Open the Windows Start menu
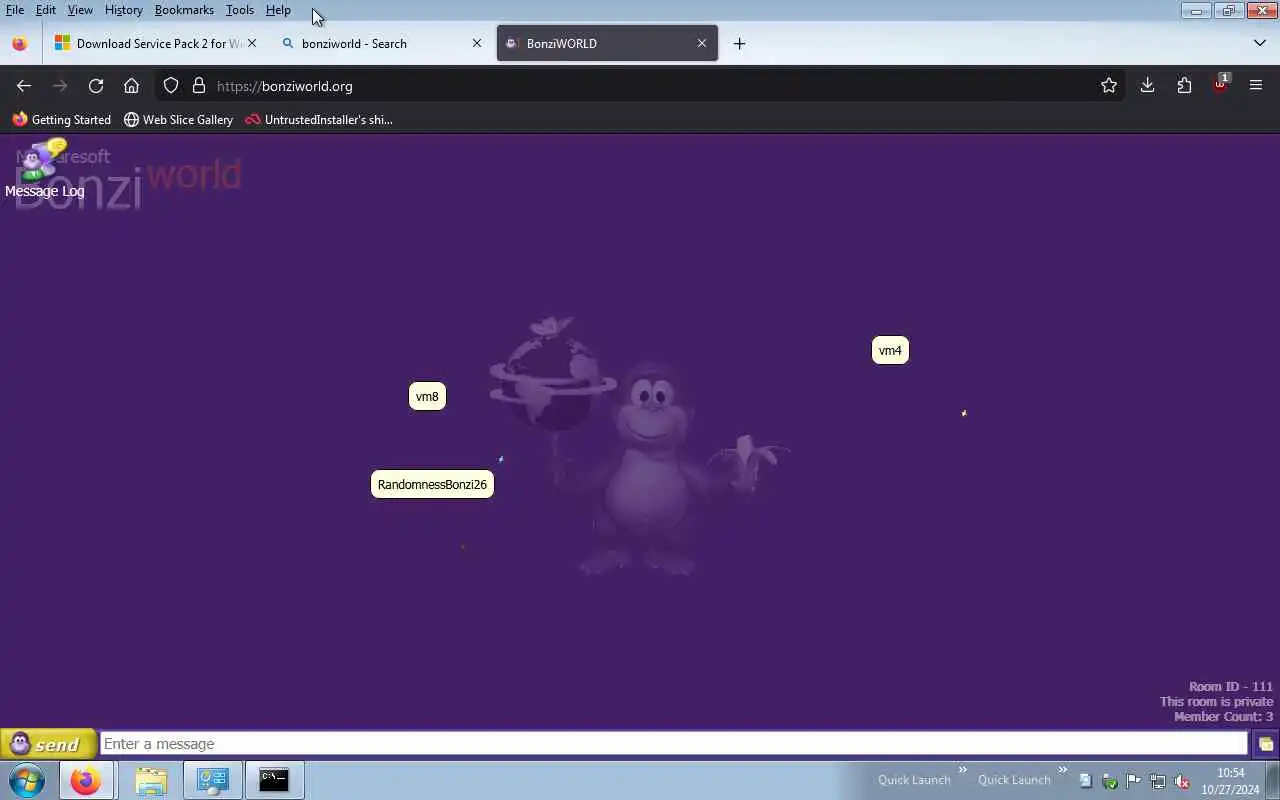 point(26,780)
